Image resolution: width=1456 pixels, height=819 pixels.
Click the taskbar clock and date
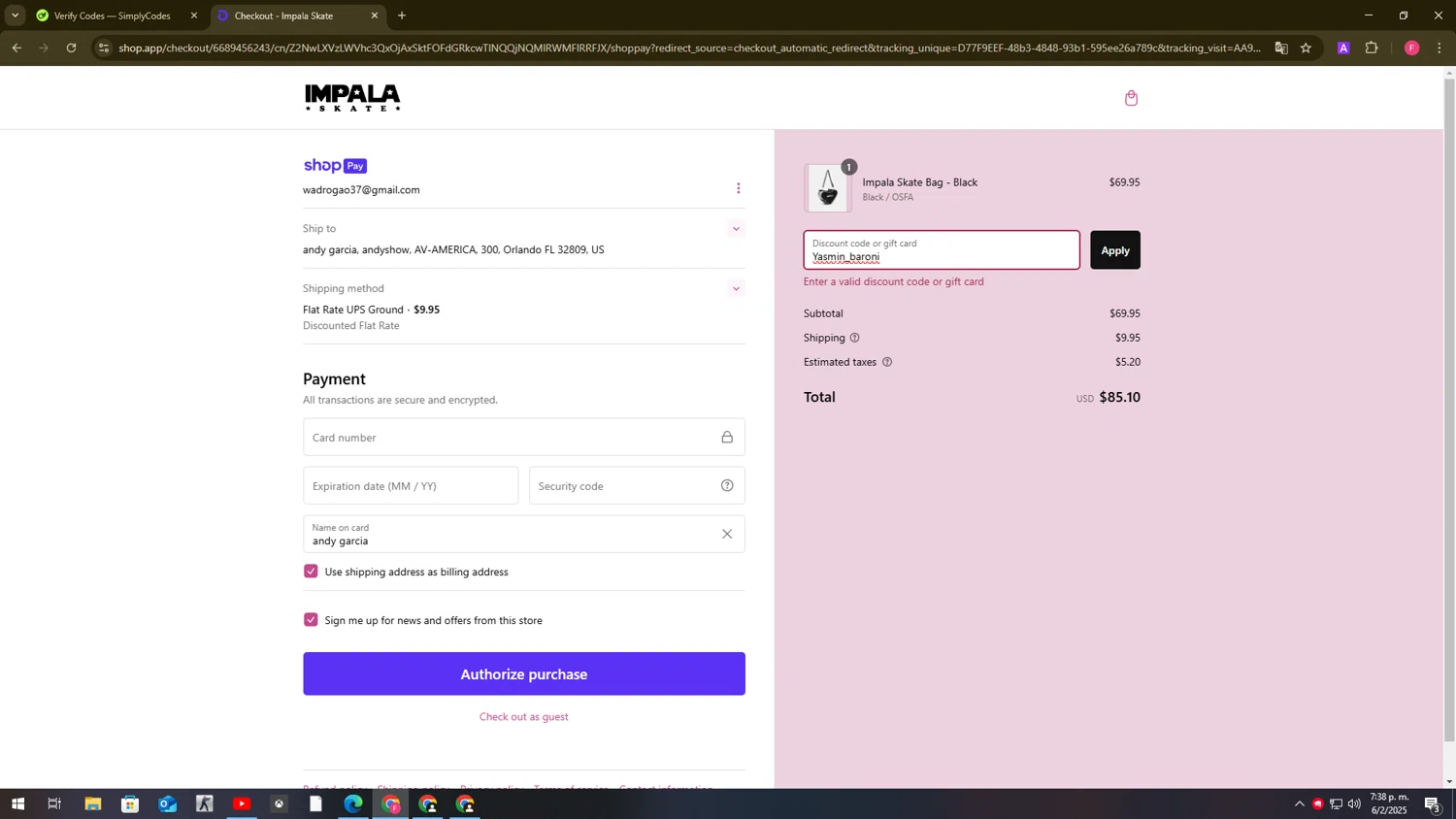pyautogui.click(x=1388, y=803)
